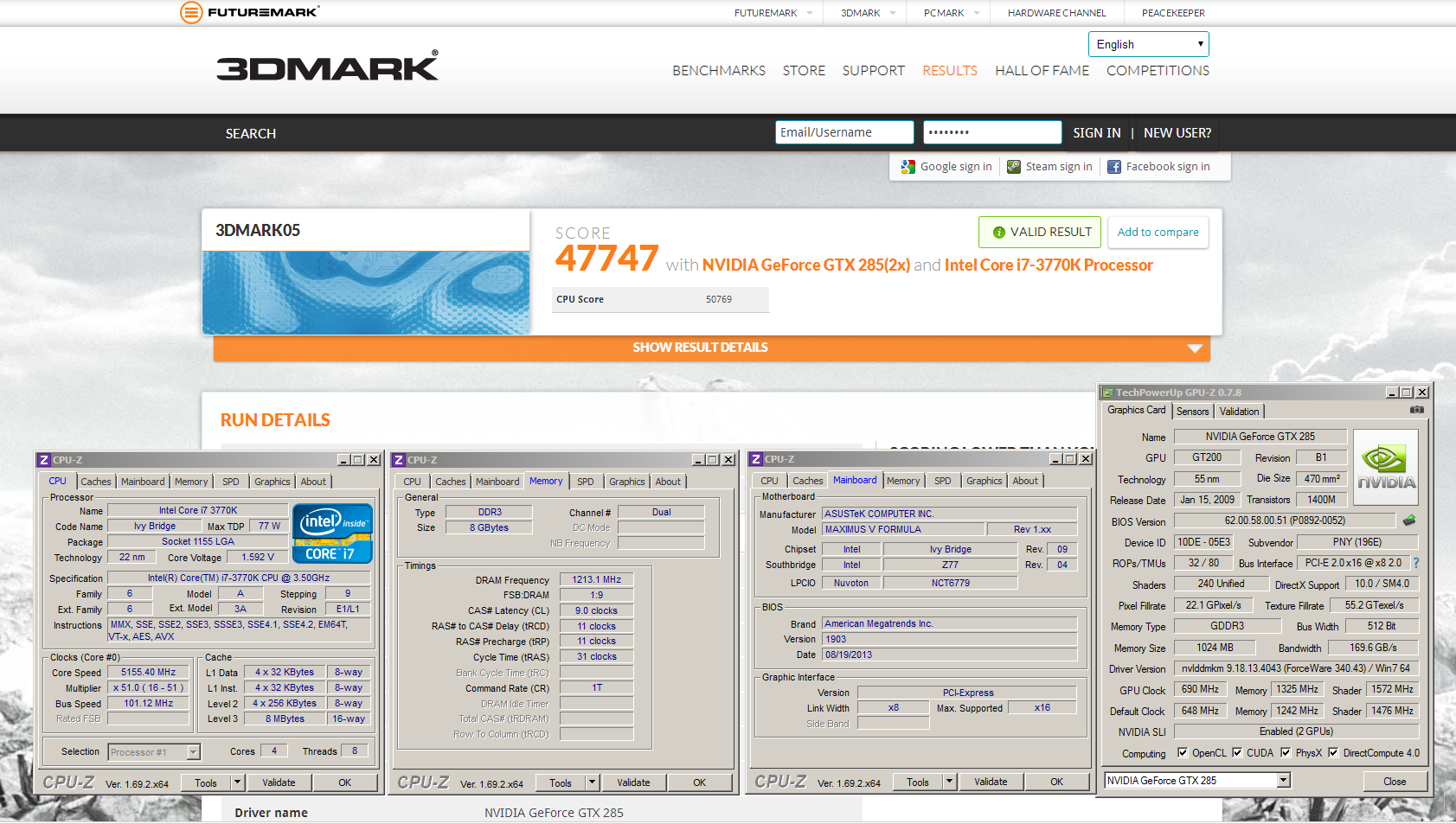Click the Steam sign in icon
Image resolution: width=1456 pixels, height=824 pixels.
tap(1014, 167)
